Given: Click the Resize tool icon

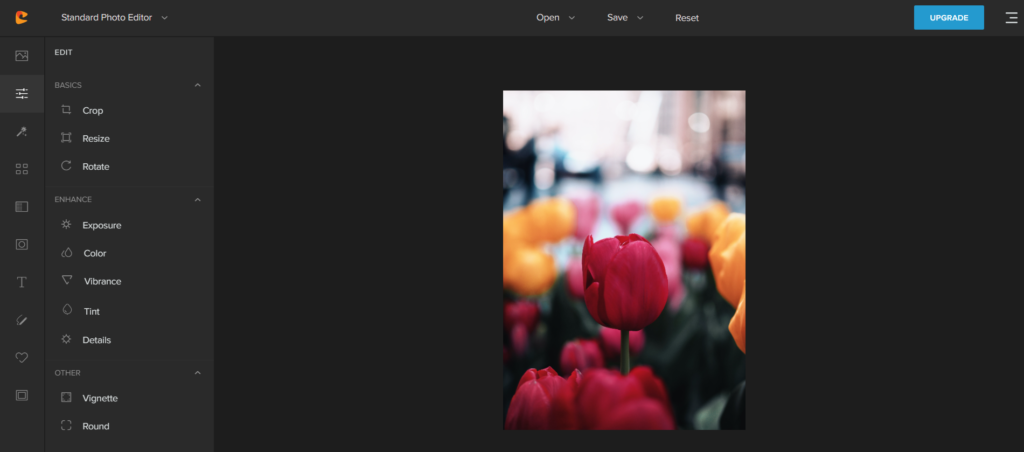Looking at the screenshot, I should 66,138.
